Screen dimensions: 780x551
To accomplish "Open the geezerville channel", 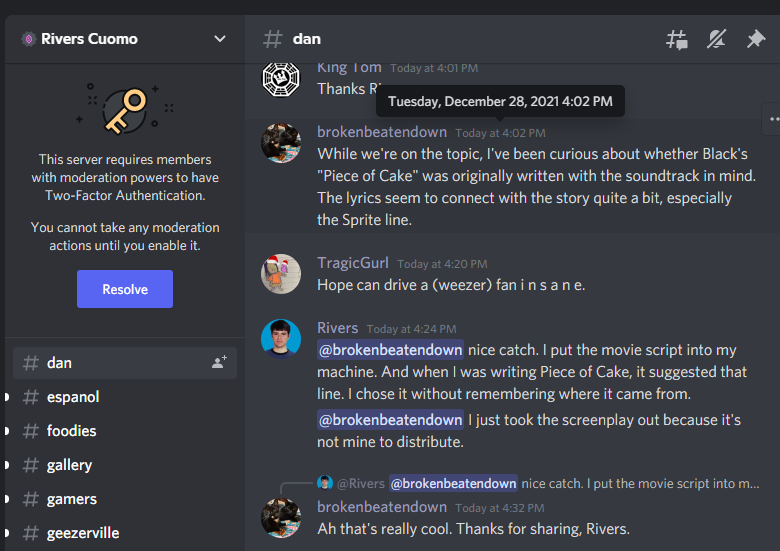I will pyautogui.click(x=83, y=533).
